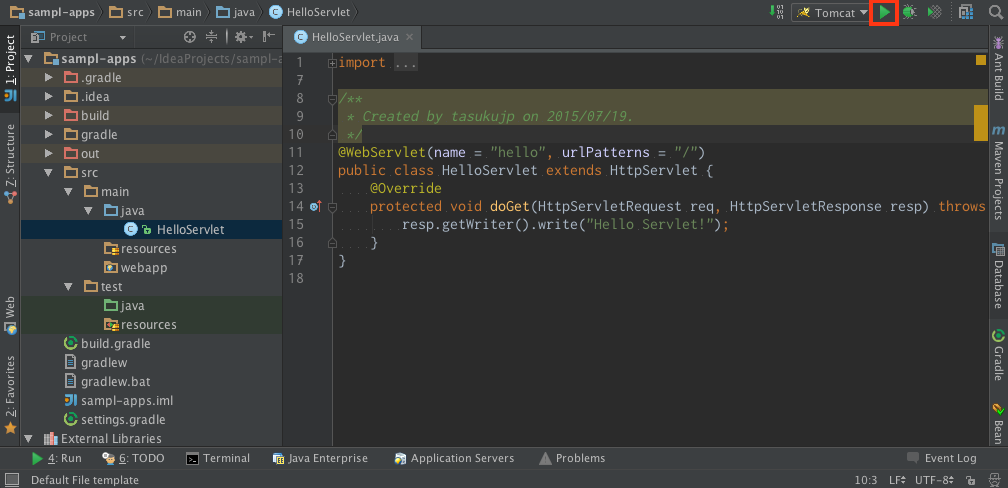The width and height of the screenshot is (1008, 488).
Task: Run with coverage icon in toolbar
Action: point(935,12)
